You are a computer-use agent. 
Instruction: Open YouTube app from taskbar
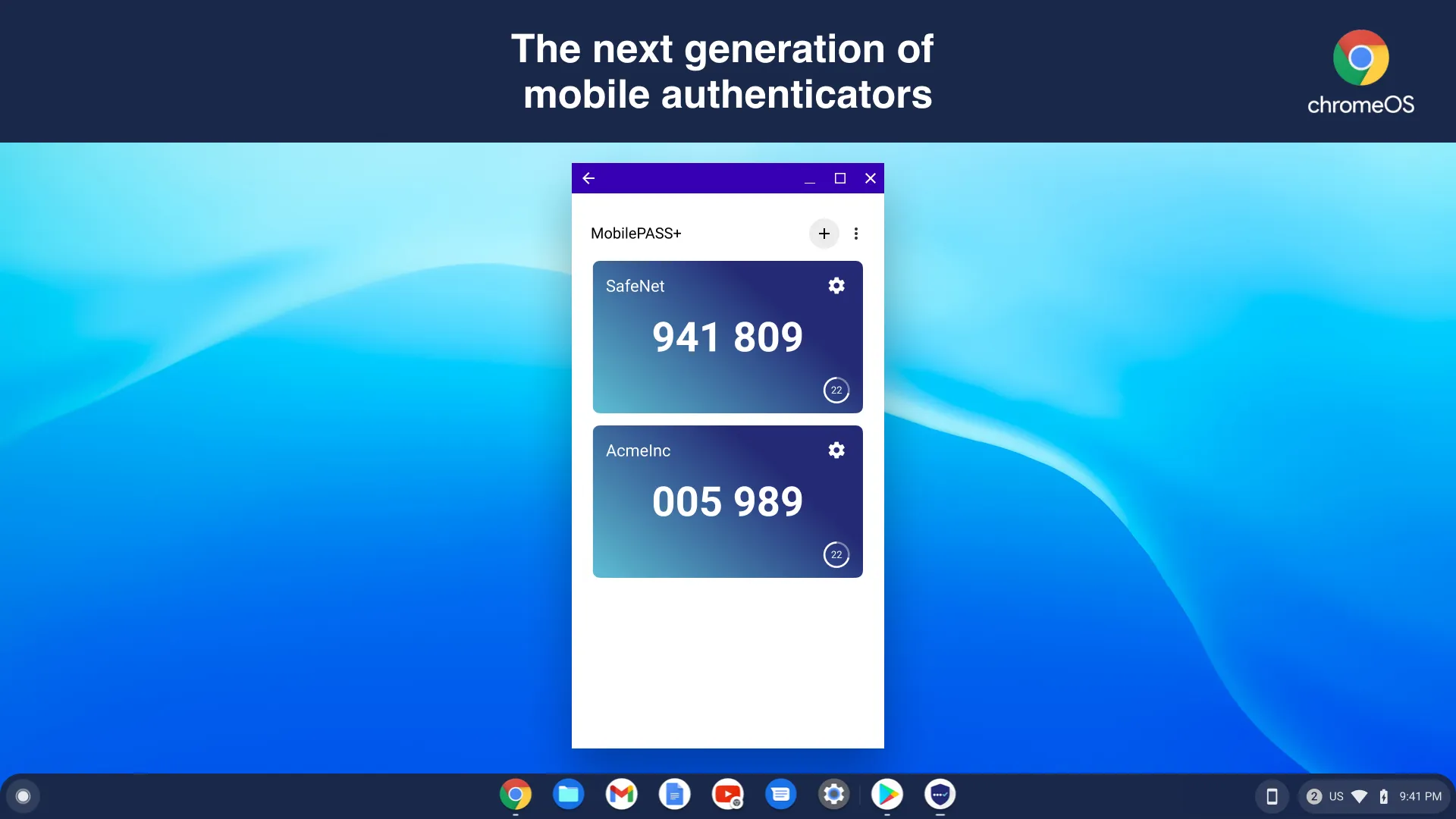click(728, 795)
